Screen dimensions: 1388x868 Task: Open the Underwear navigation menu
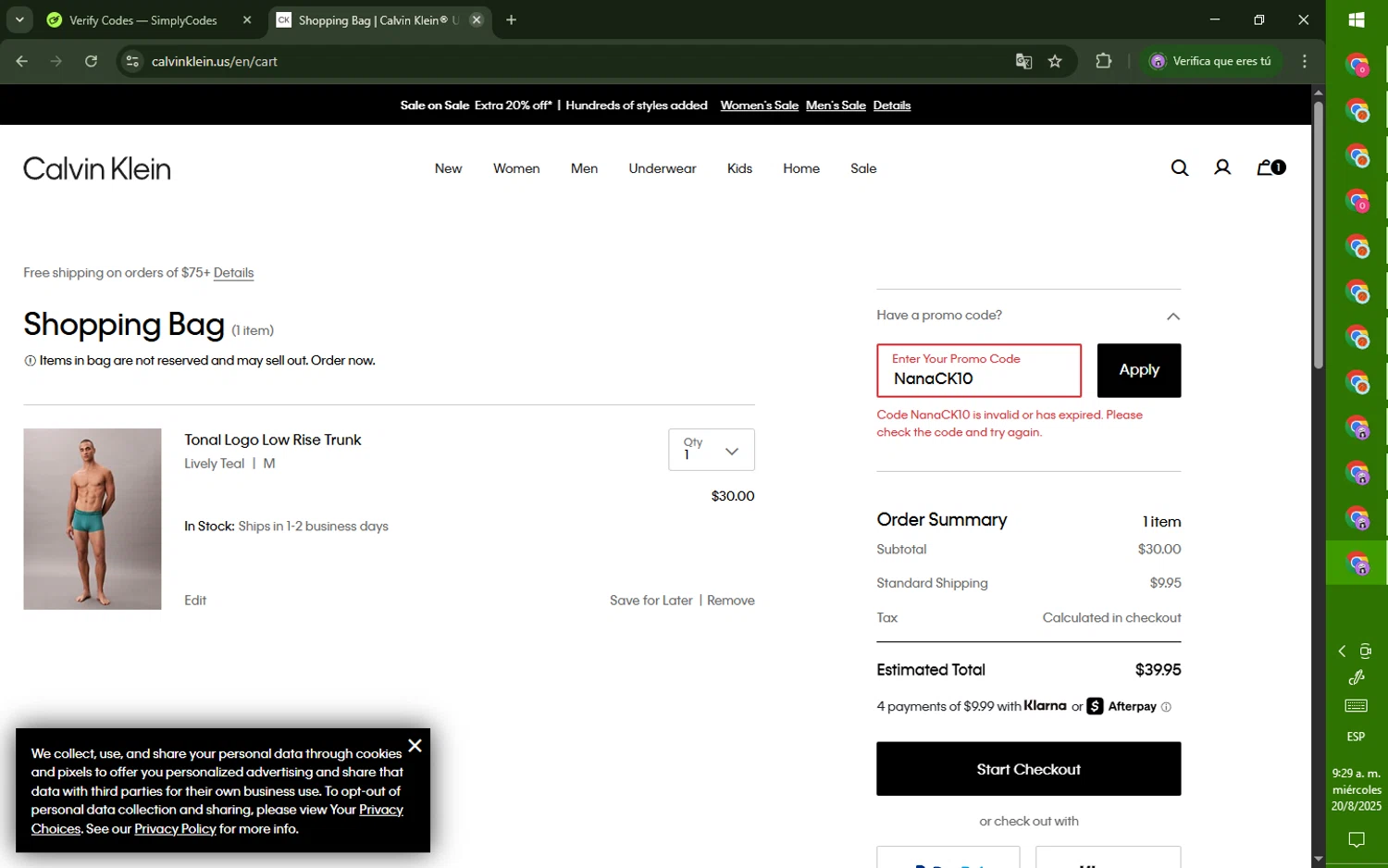(663, 168)
